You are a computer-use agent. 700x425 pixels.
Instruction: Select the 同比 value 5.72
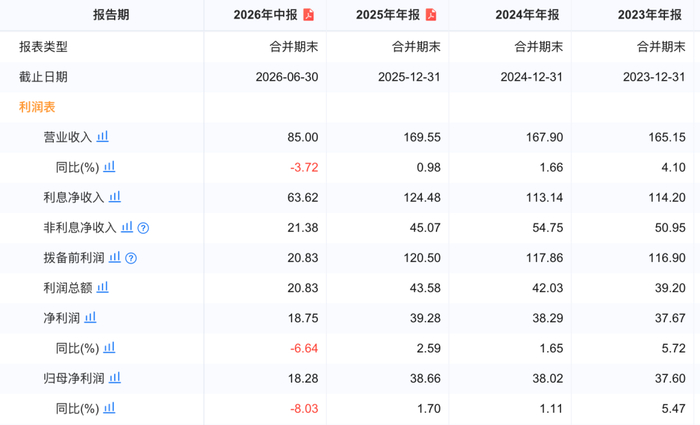click(x=673, y=348)
